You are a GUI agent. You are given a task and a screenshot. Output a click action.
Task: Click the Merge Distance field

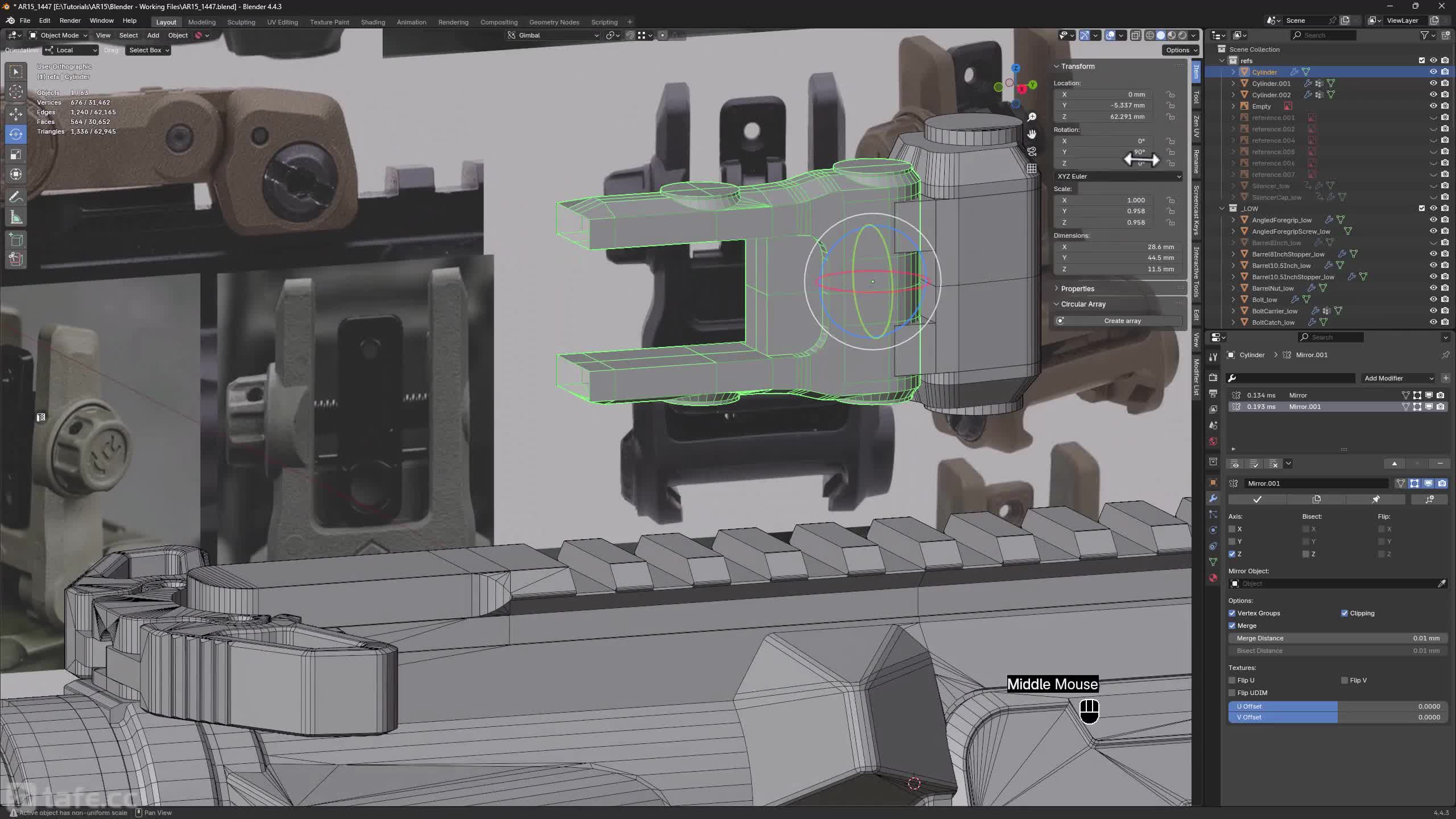coord(1338,638)
